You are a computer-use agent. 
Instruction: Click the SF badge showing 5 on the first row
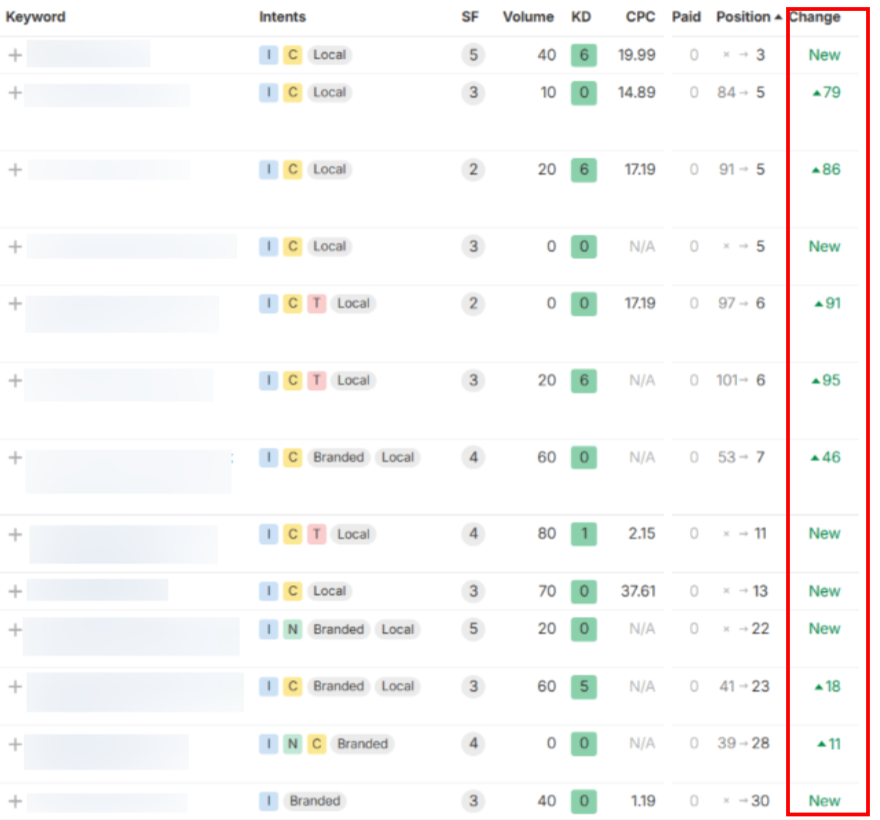click(x=472, y=55)
